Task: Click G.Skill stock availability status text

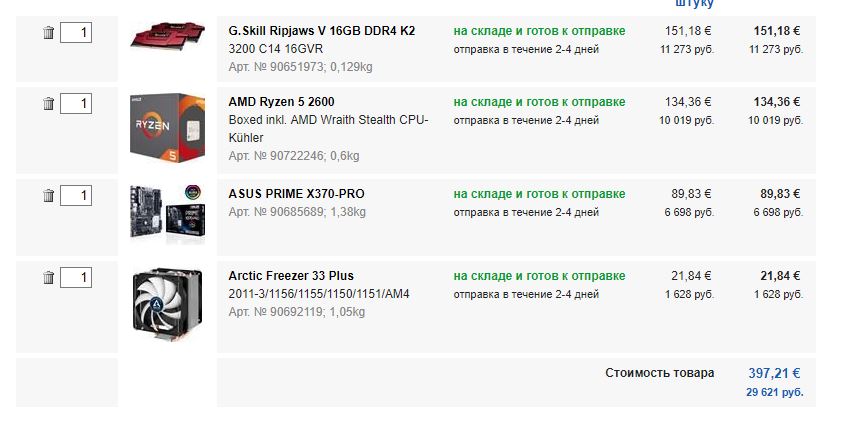Action: pos(539,31)
